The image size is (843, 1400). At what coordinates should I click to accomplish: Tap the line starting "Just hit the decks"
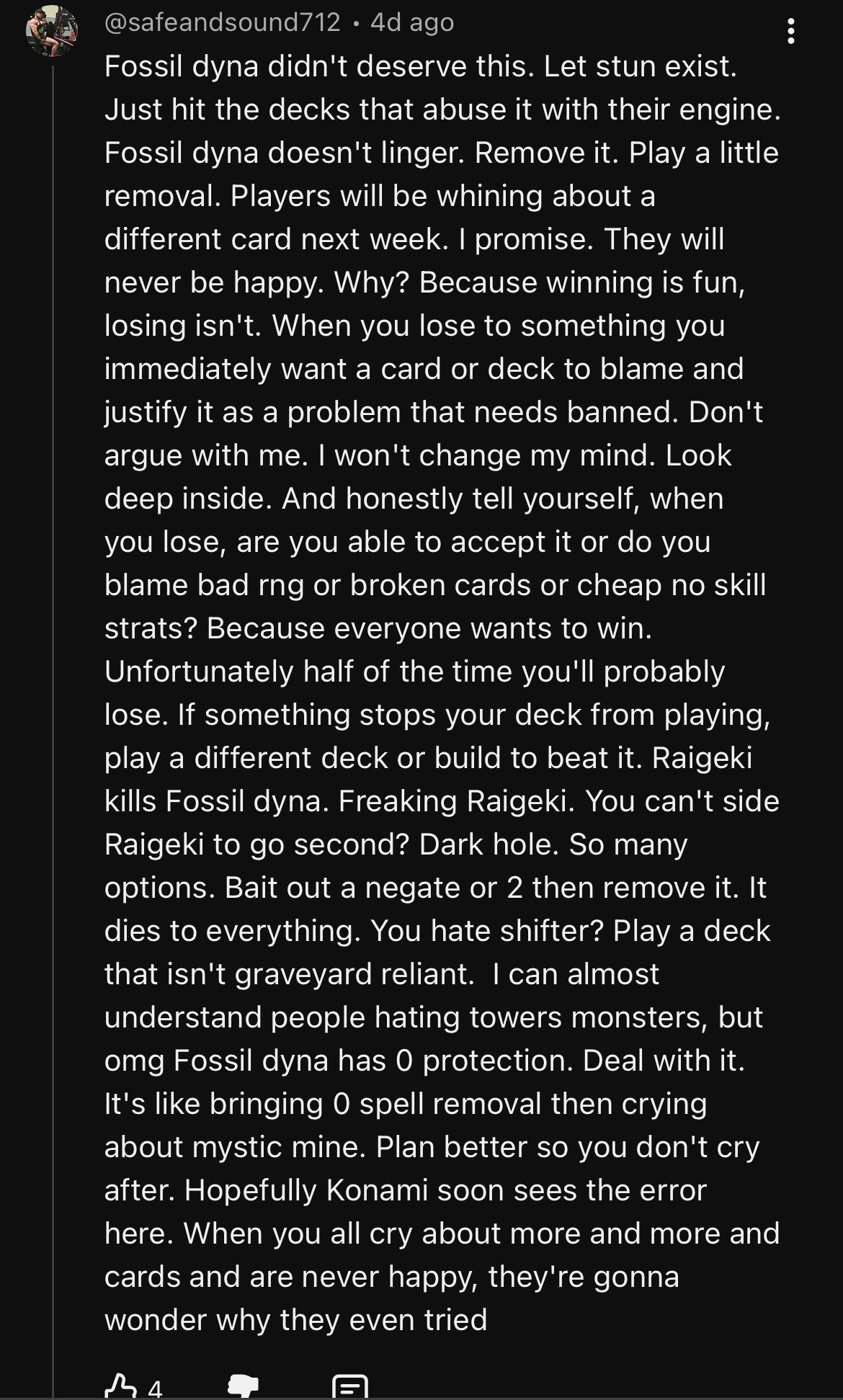[x=442, y=110]
